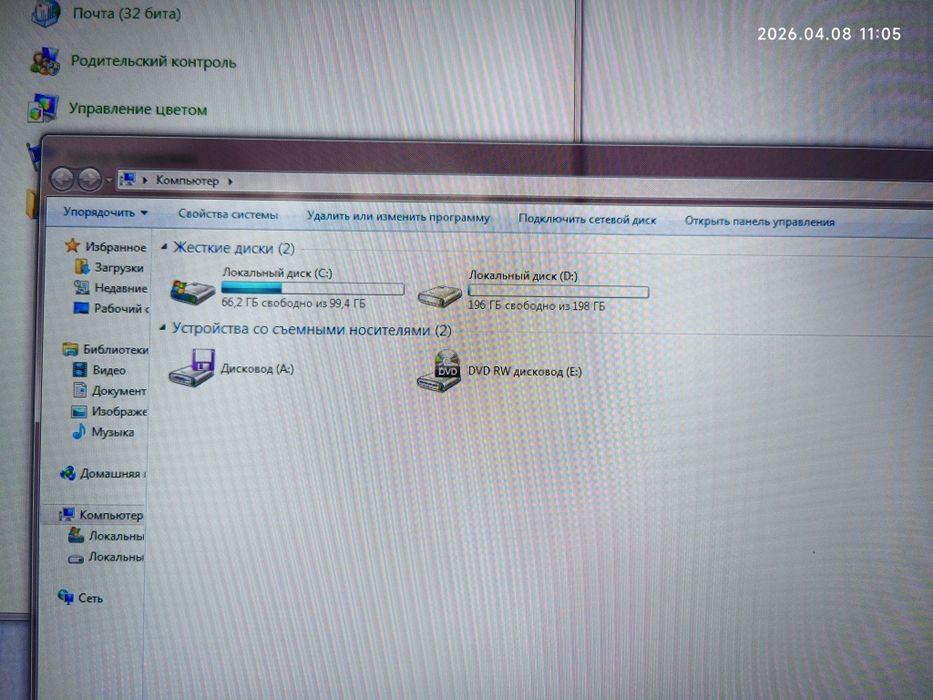Click the "196 ГБ свободно из 198 ГБ" text
The width and height of the screenshot is (933, 700).
tap(536, 305)
